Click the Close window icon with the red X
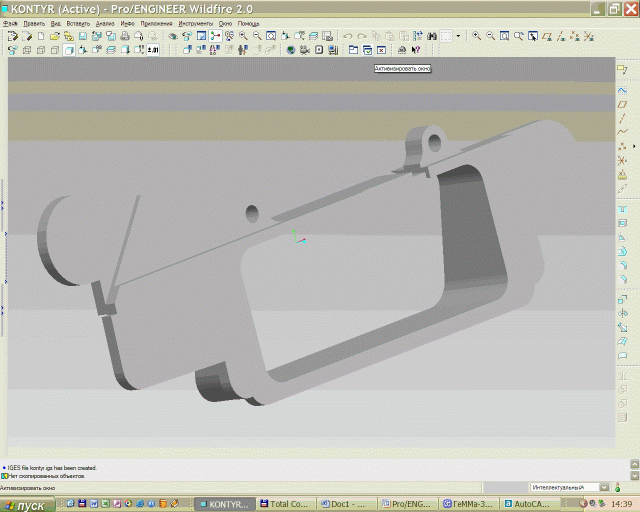This screenshot has width=640, height=512. tap(381, 50)
